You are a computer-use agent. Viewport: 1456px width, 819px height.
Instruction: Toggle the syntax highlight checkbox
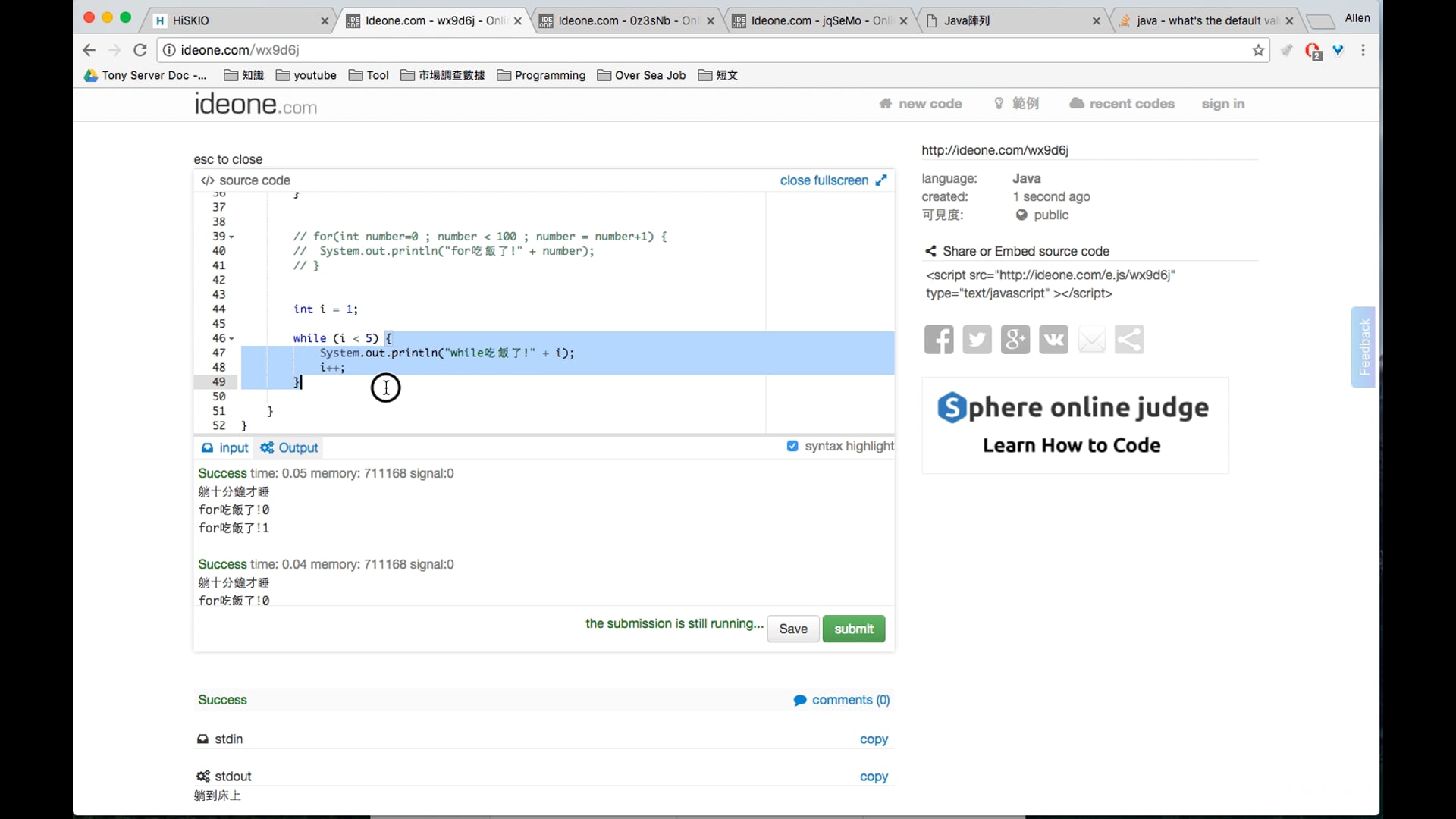(792, 446)
